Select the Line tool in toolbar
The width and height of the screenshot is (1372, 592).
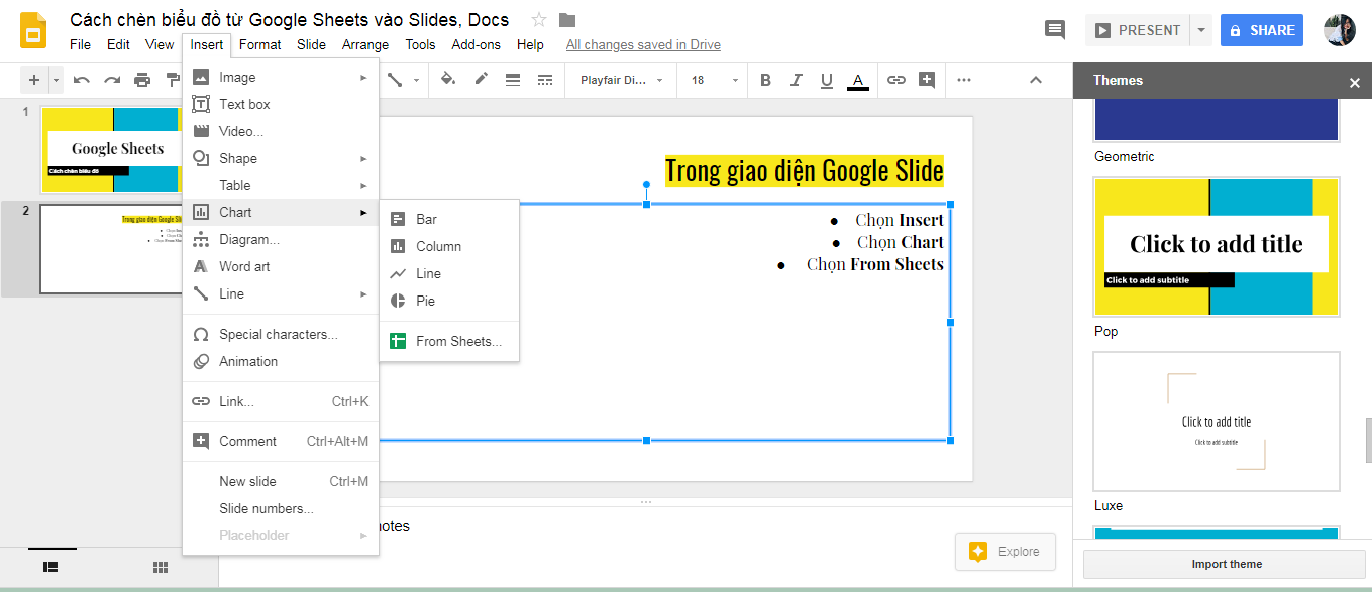(395, 80)
